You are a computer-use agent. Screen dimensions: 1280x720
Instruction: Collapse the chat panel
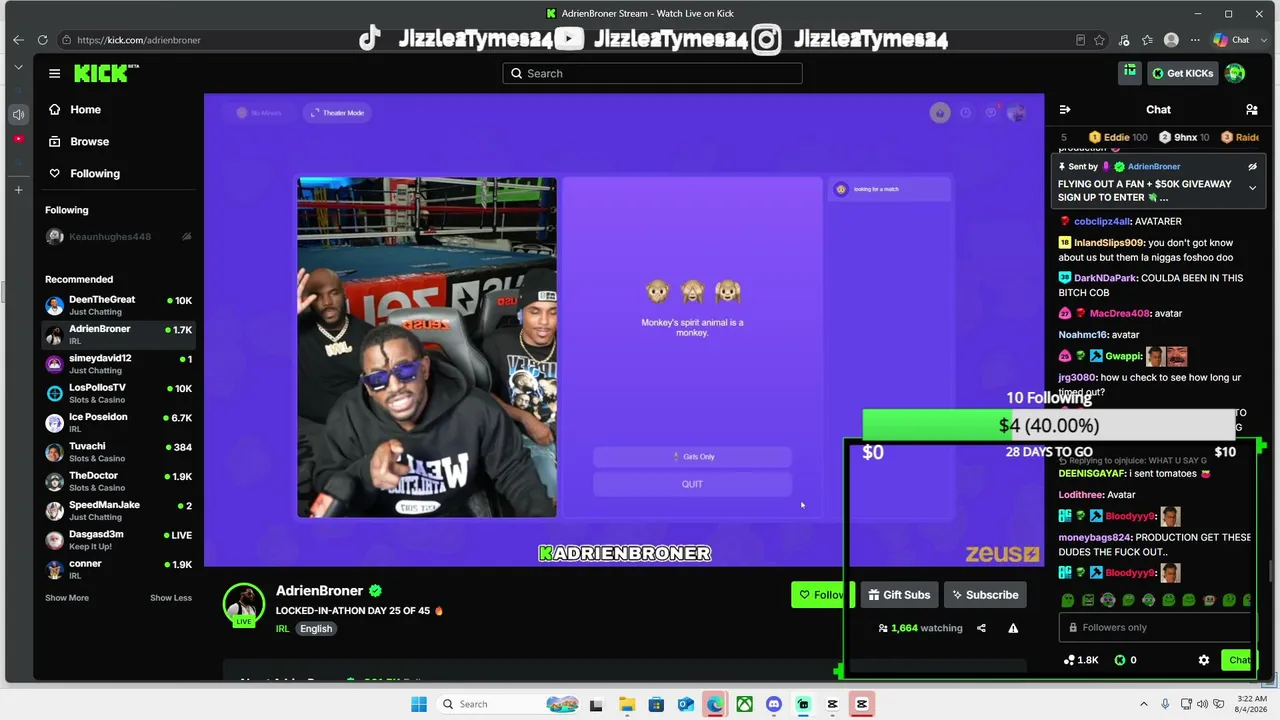pos(1065,110)
